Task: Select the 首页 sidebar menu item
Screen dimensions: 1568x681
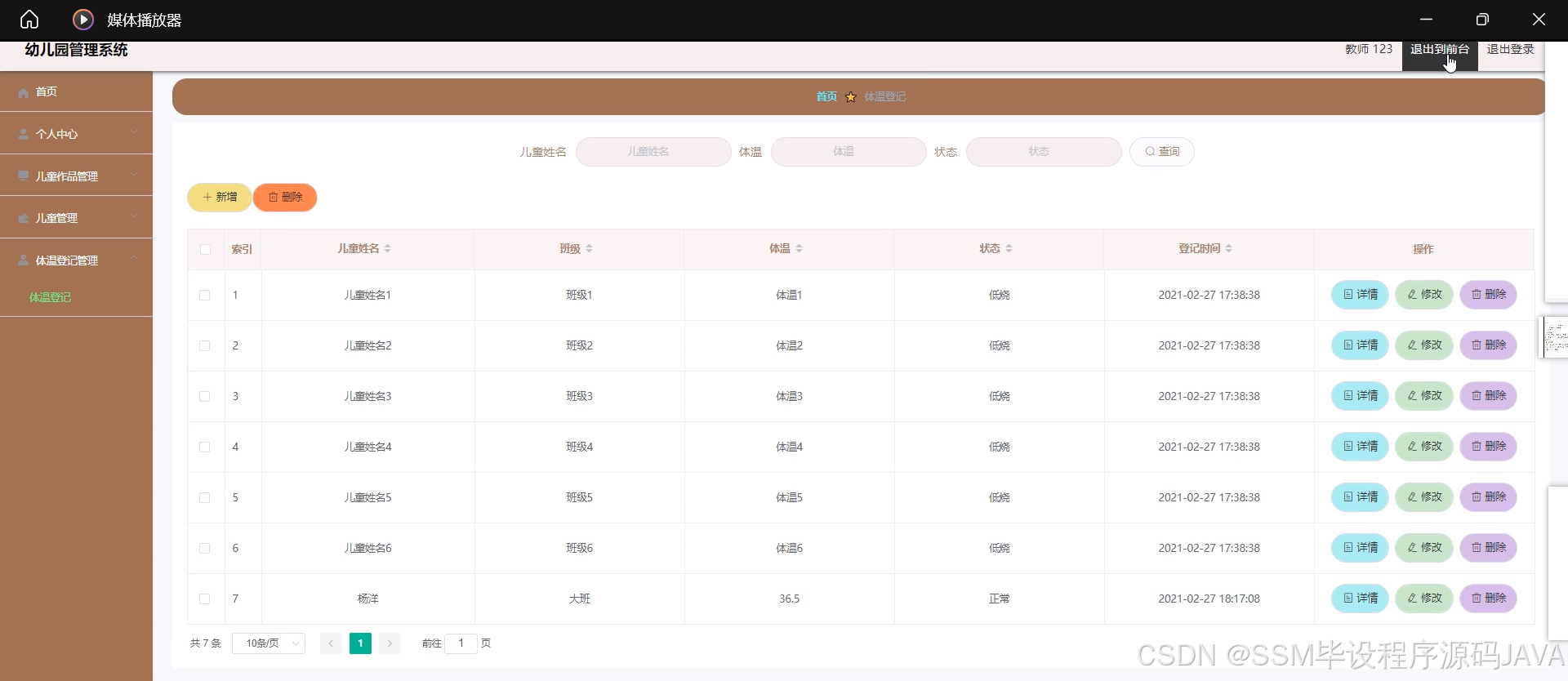Action: [76, 91]
